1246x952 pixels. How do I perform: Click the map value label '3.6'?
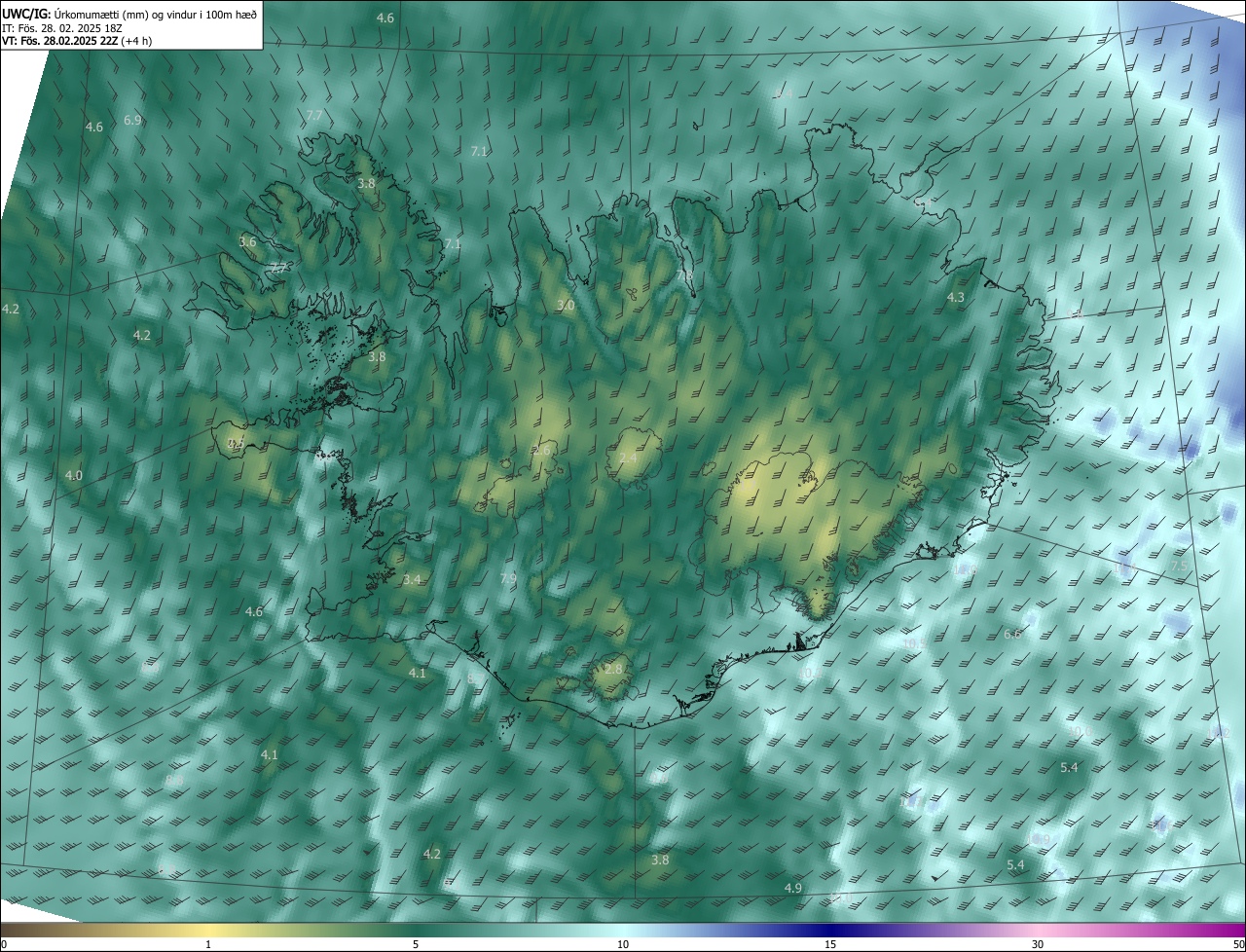tap(247, 242)
